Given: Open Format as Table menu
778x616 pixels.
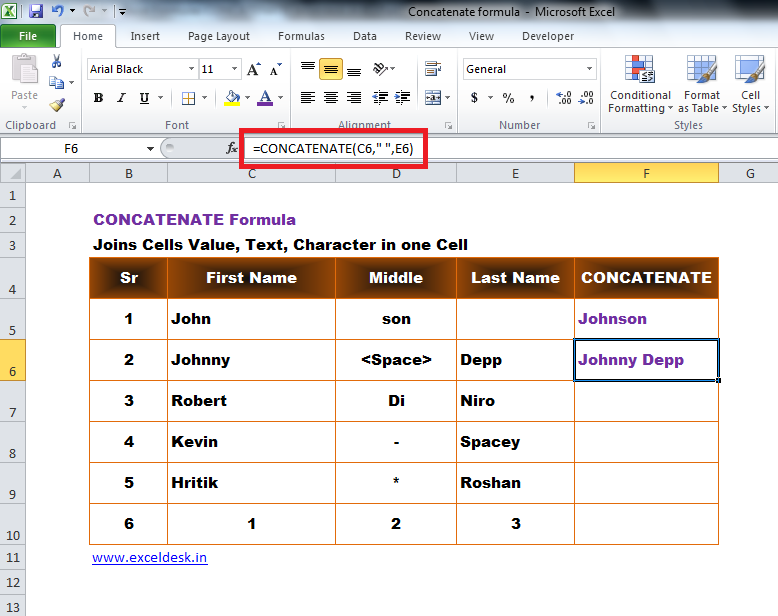Looking at the screenshot, I should 702,84.
